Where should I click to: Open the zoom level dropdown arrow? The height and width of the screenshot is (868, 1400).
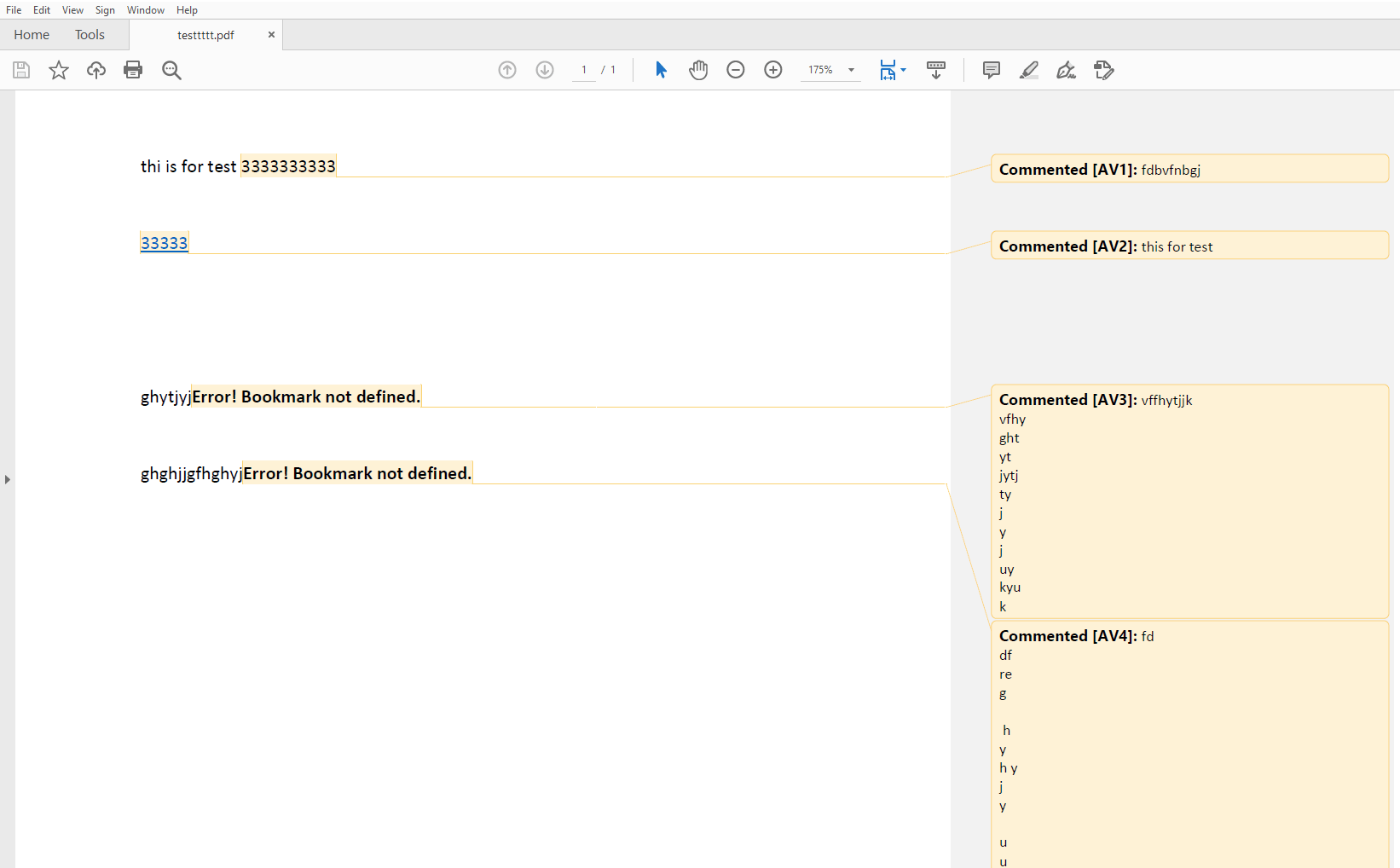(x=851, y=70)
